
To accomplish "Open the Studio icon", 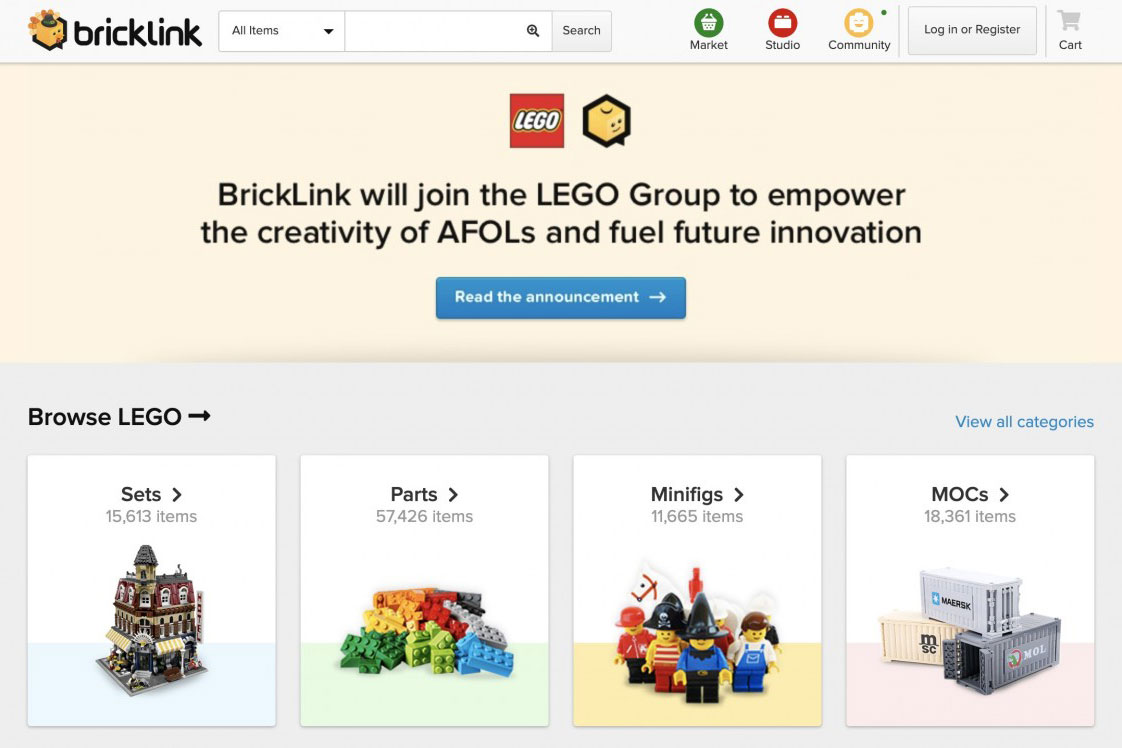I will 782,23.
